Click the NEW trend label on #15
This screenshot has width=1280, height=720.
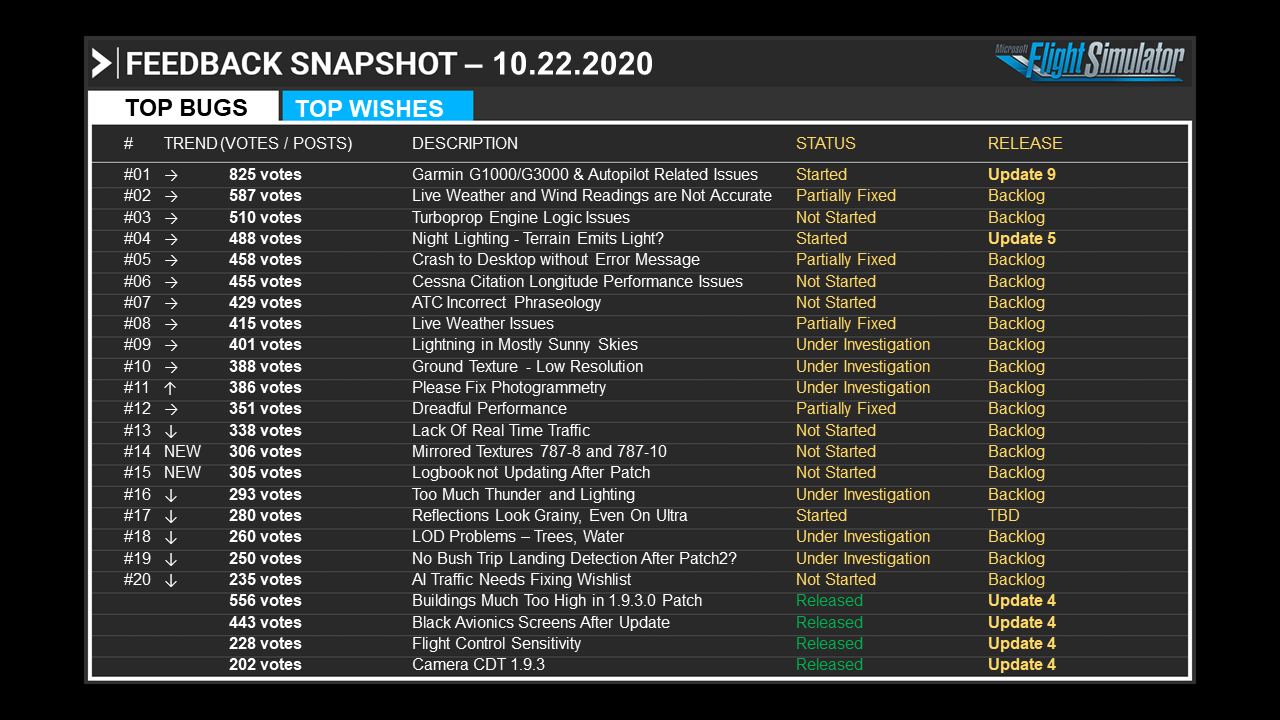(x=182, y=472)
